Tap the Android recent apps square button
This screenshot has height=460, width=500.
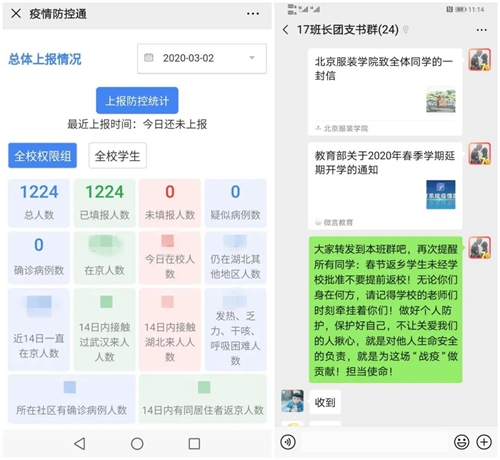[x=194, y=444]
